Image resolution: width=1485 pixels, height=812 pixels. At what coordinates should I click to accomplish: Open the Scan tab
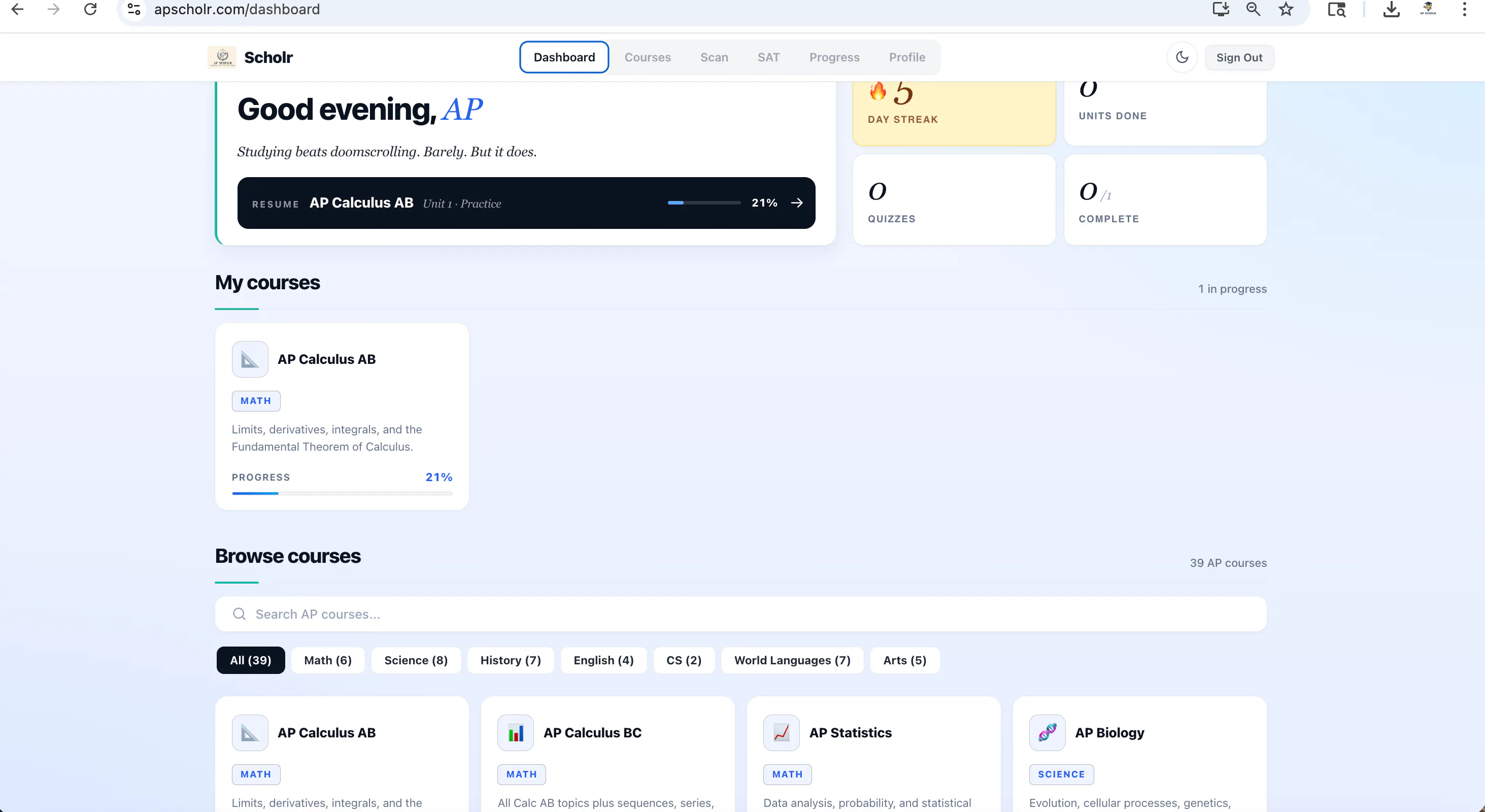click(714, 57)
